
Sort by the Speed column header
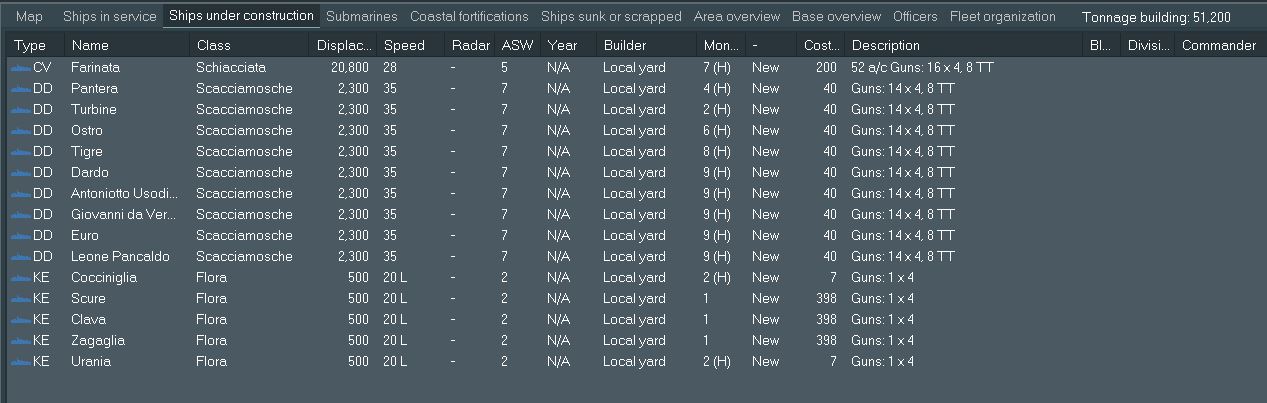point(410,45)
